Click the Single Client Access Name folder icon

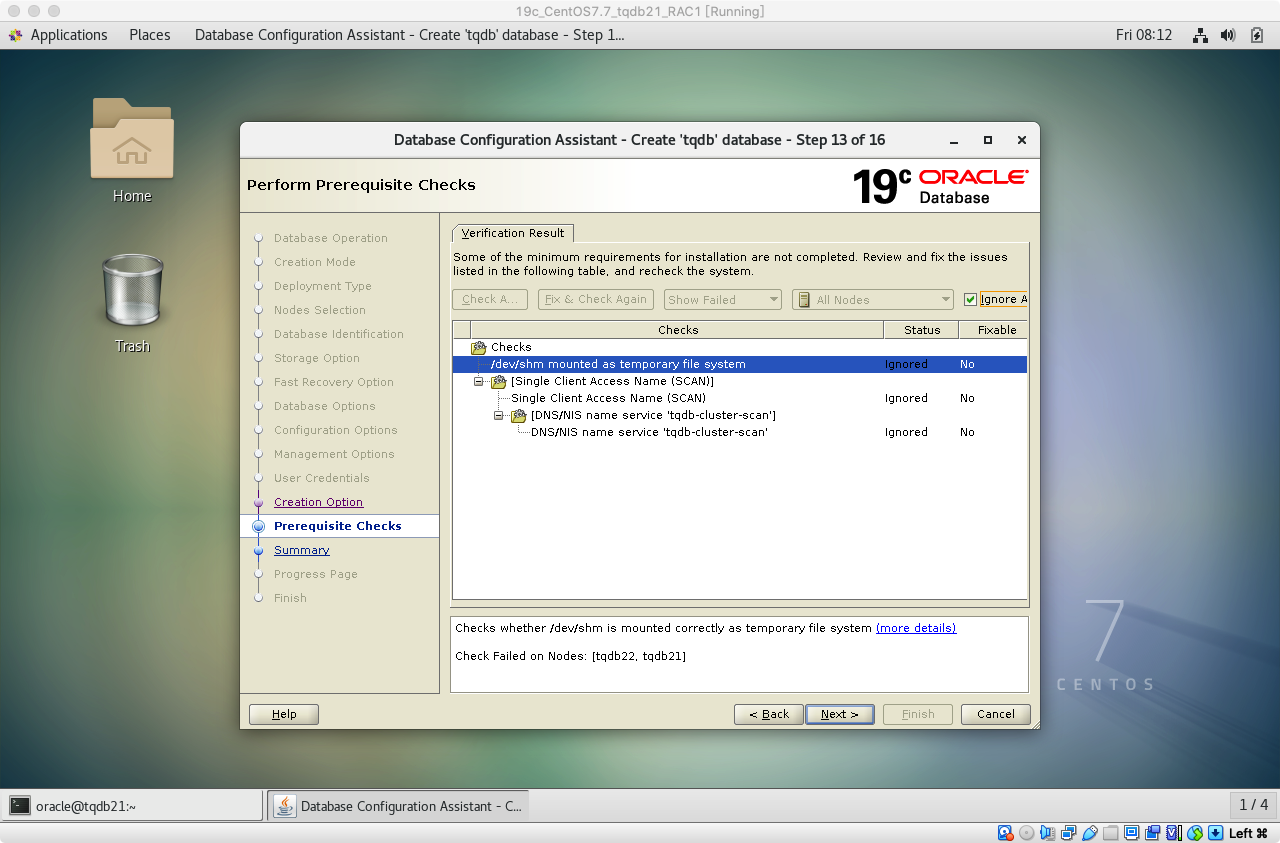(x=499, y=381)
